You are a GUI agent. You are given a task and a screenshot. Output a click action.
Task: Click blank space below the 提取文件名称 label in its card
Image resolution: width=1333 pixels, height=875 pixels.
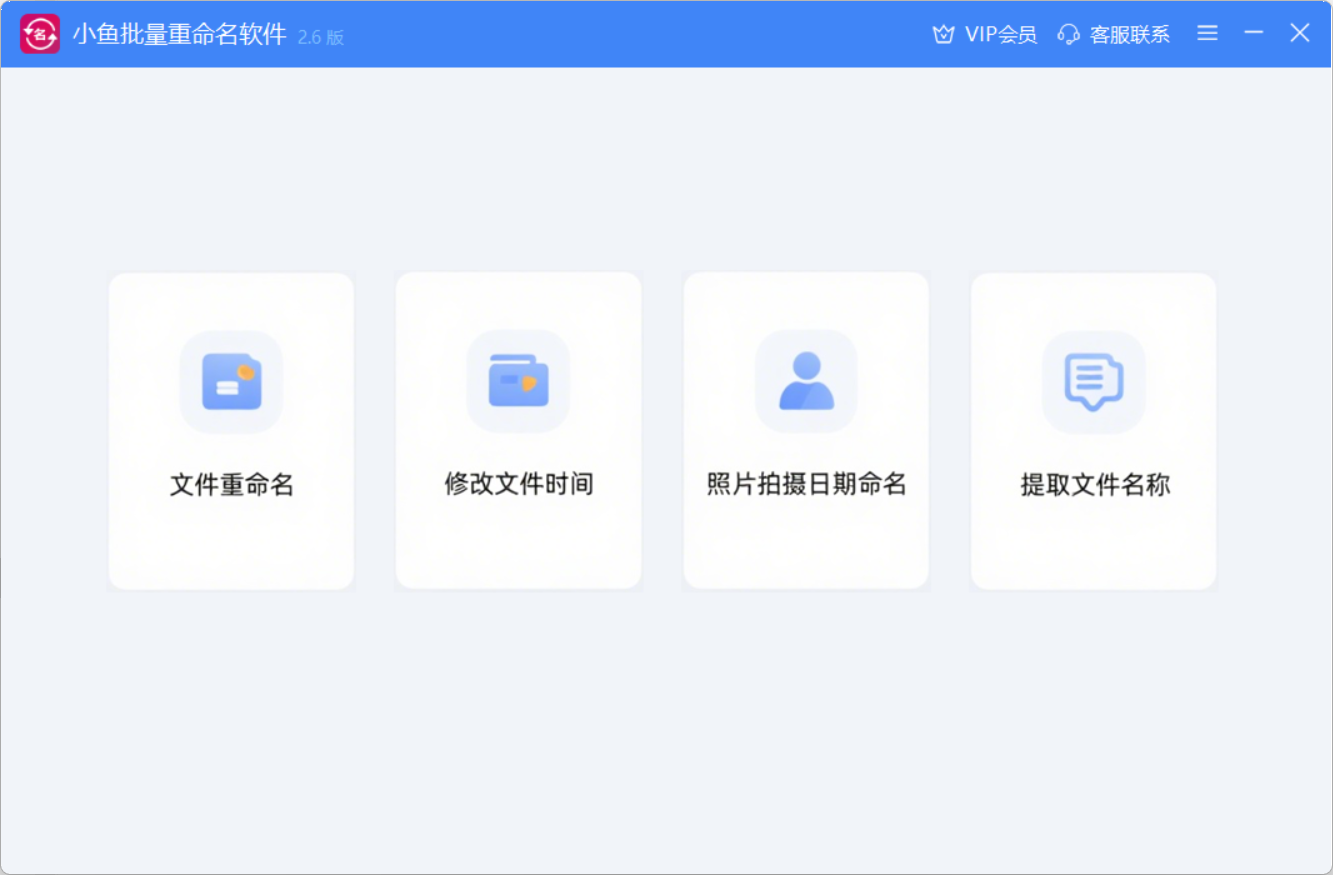(x=1094, y=545)
